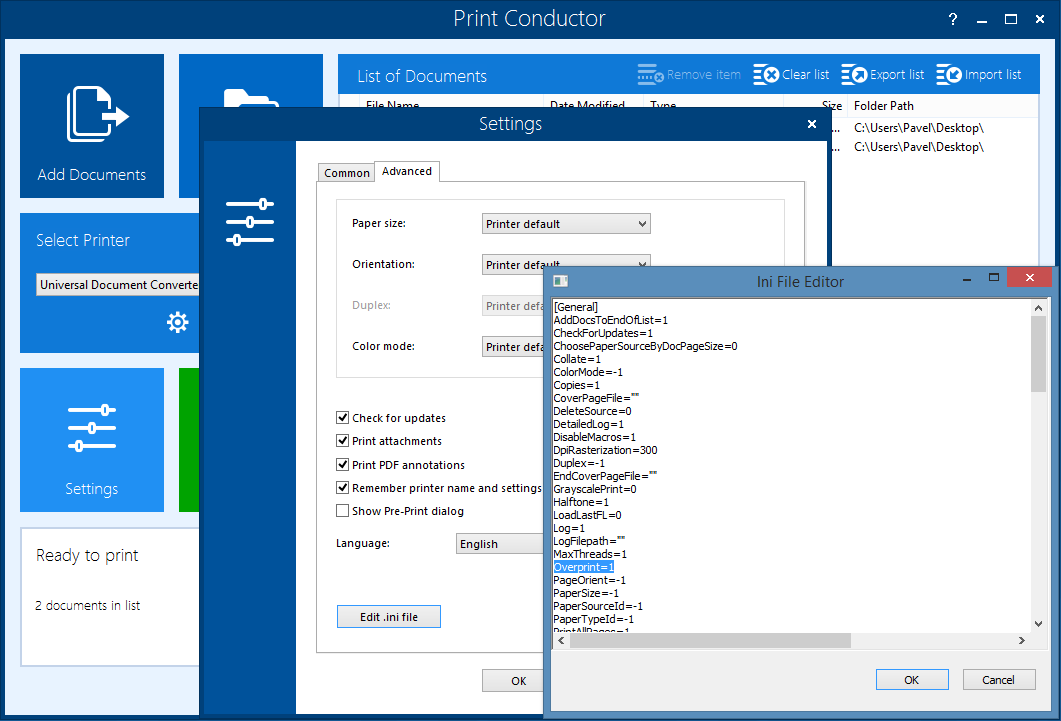Enable Show Pre-Print dialog checkbox
Viewport: 1061px width, 721px height.
point(343,511)
